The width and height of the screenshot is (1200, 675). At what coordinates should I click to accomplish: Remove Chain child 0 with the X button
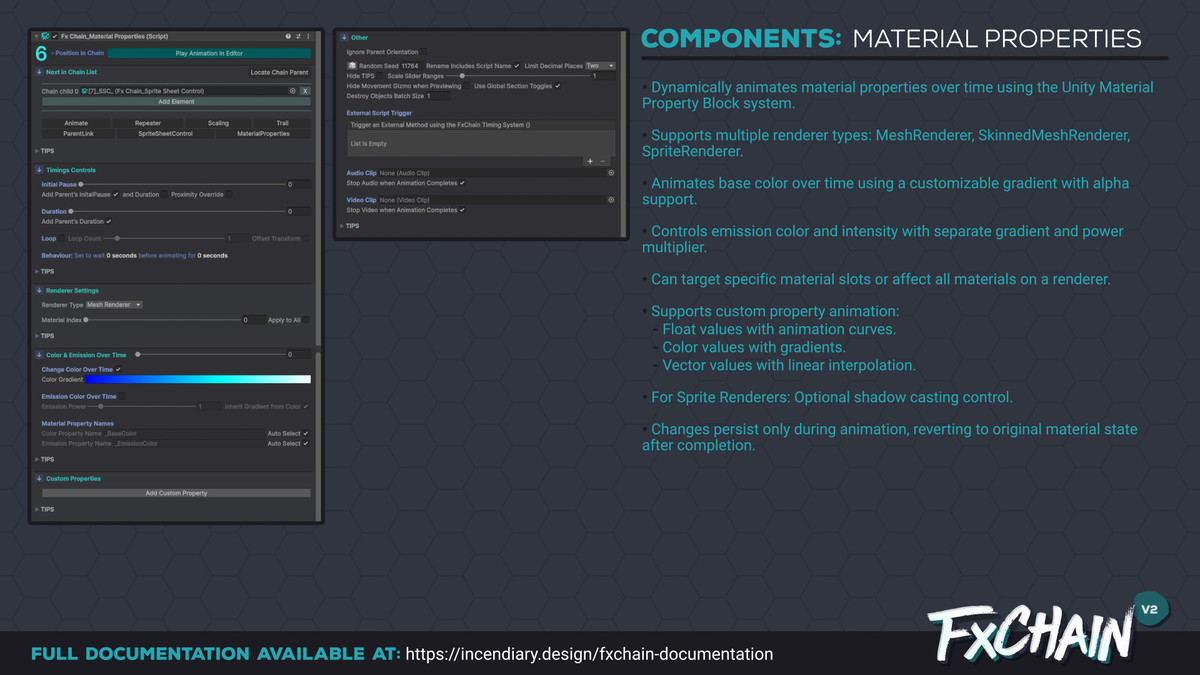click(305, 91)
